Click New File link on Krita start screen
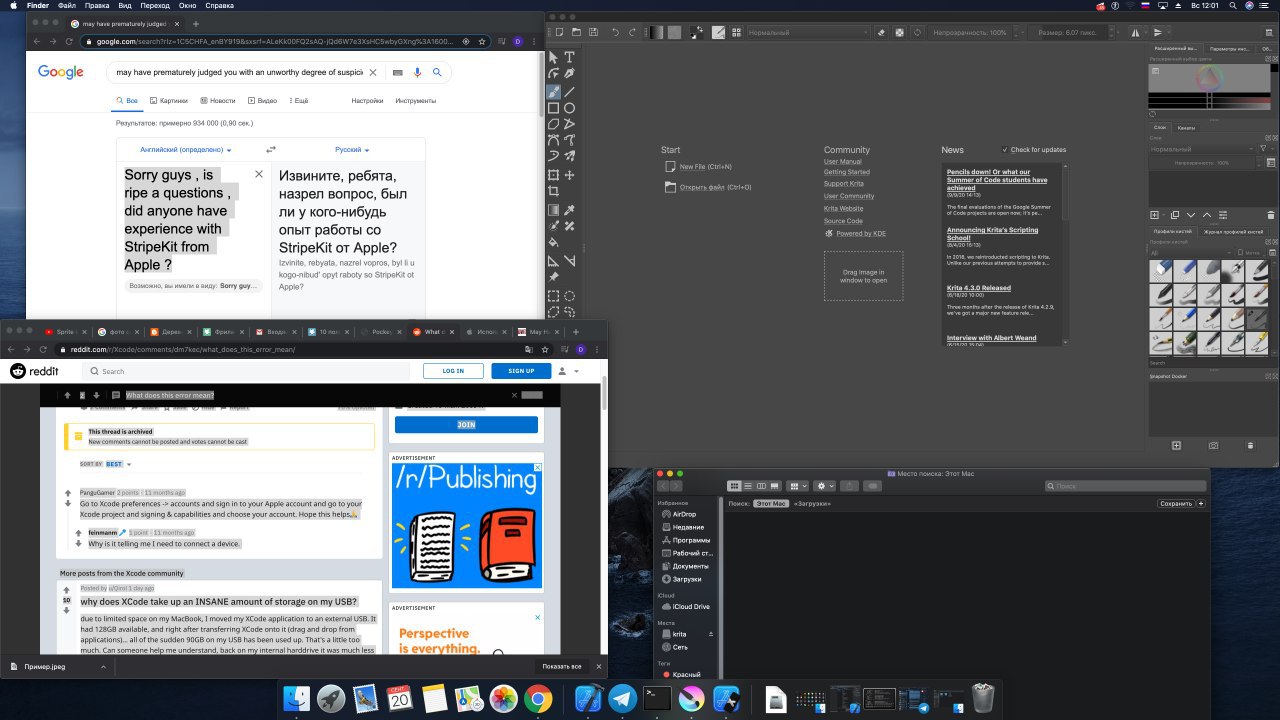The image size is (1280, 720). [693, 167]
